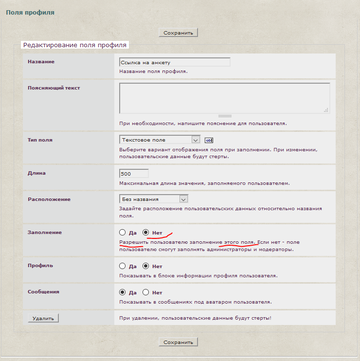
Task: Select Нет radio for Профиль
Action: point(146,266)
